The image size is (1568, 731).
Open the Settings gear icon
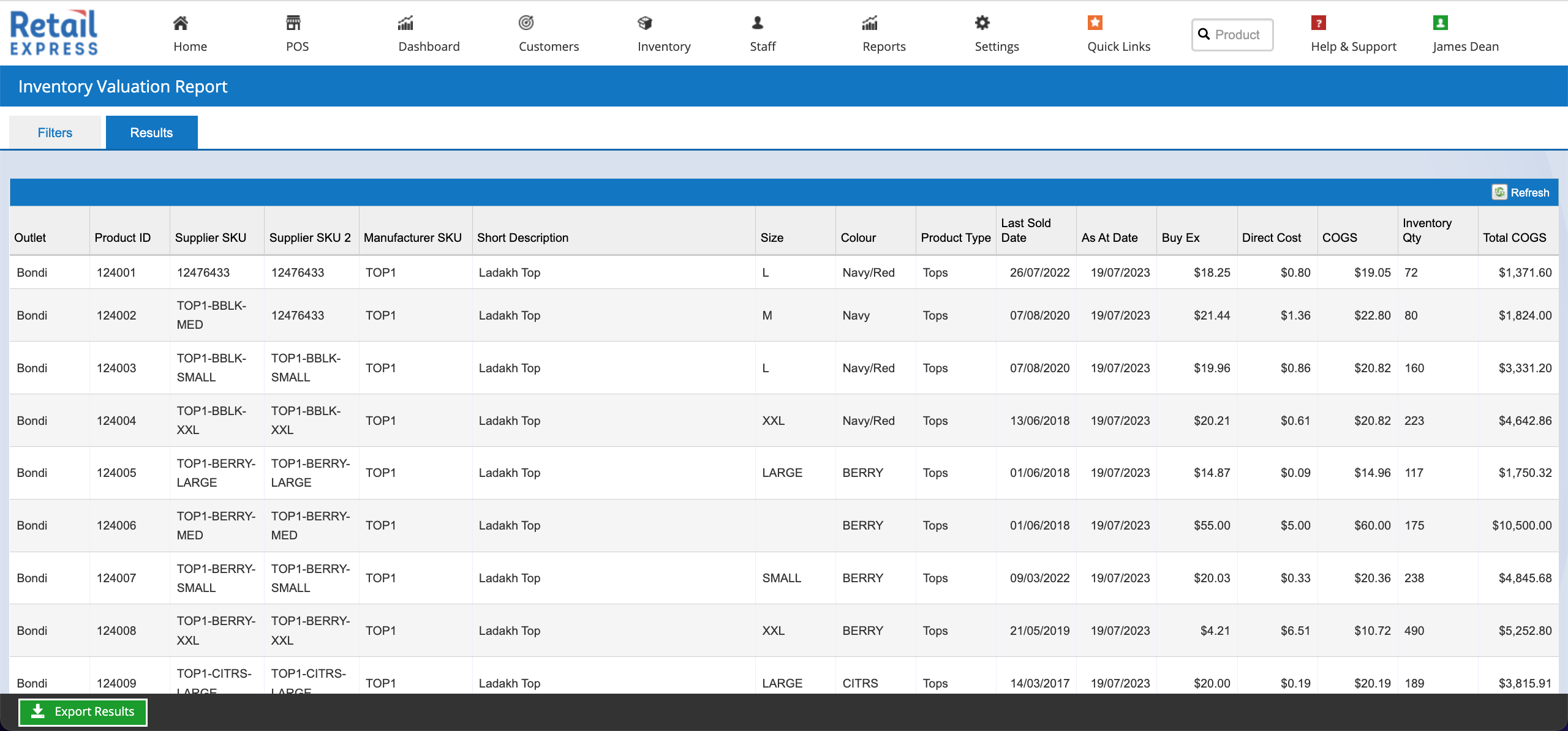tap(982, 23)
